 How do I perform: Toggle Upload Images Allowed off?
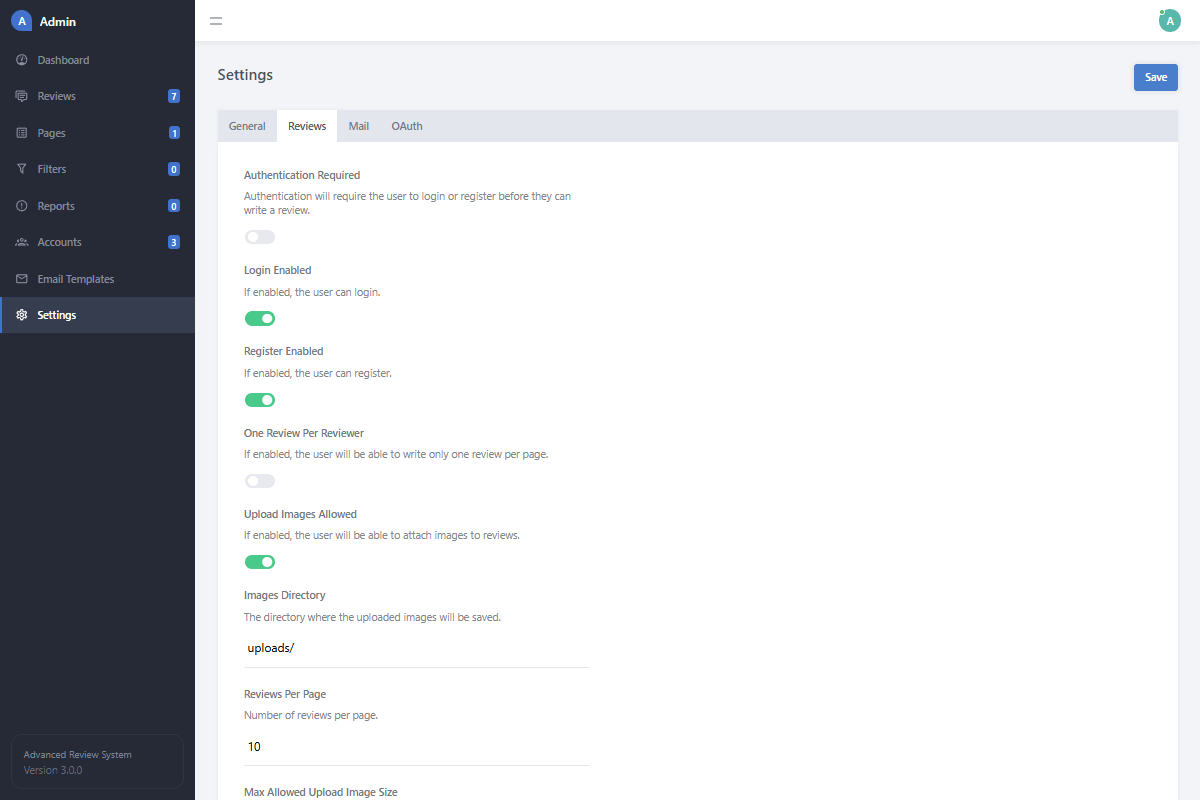(x=260, y=562)
